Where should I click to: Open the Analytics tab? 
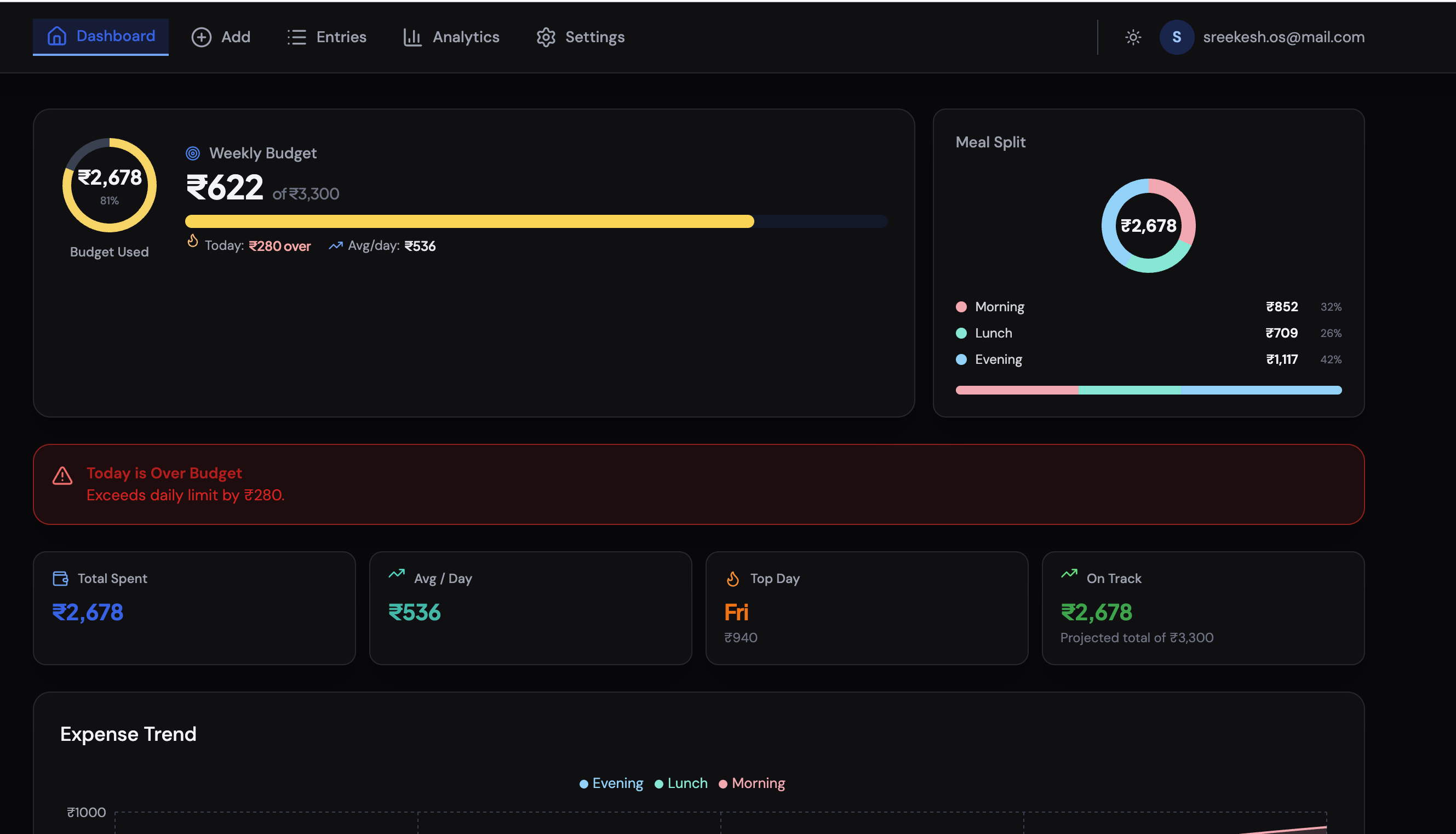click(x=451, y=37)
